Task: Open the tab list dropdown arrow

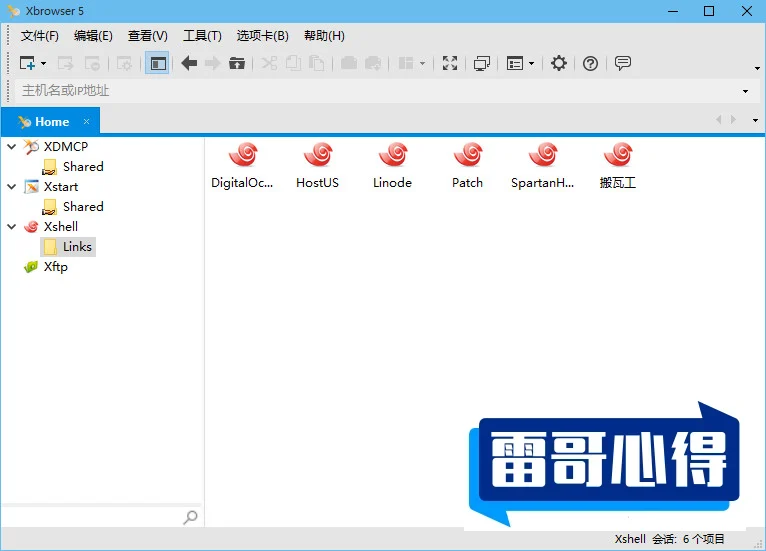Action: click(755, 120)
